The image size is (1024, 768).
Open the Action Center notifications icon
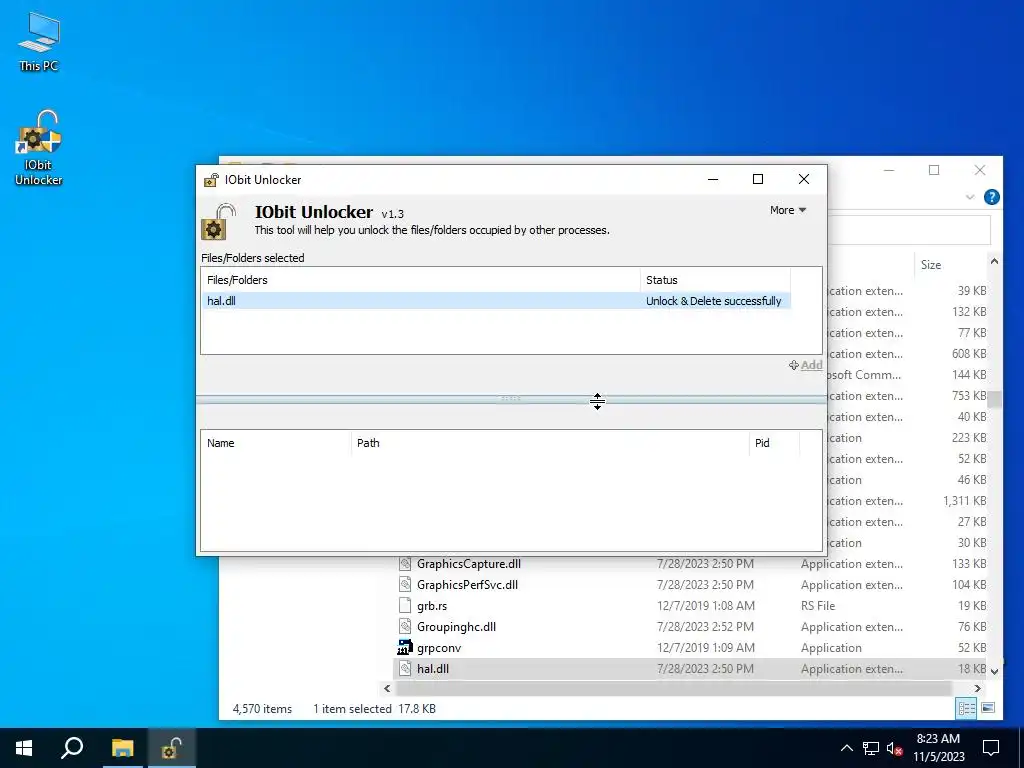(991, 748)
